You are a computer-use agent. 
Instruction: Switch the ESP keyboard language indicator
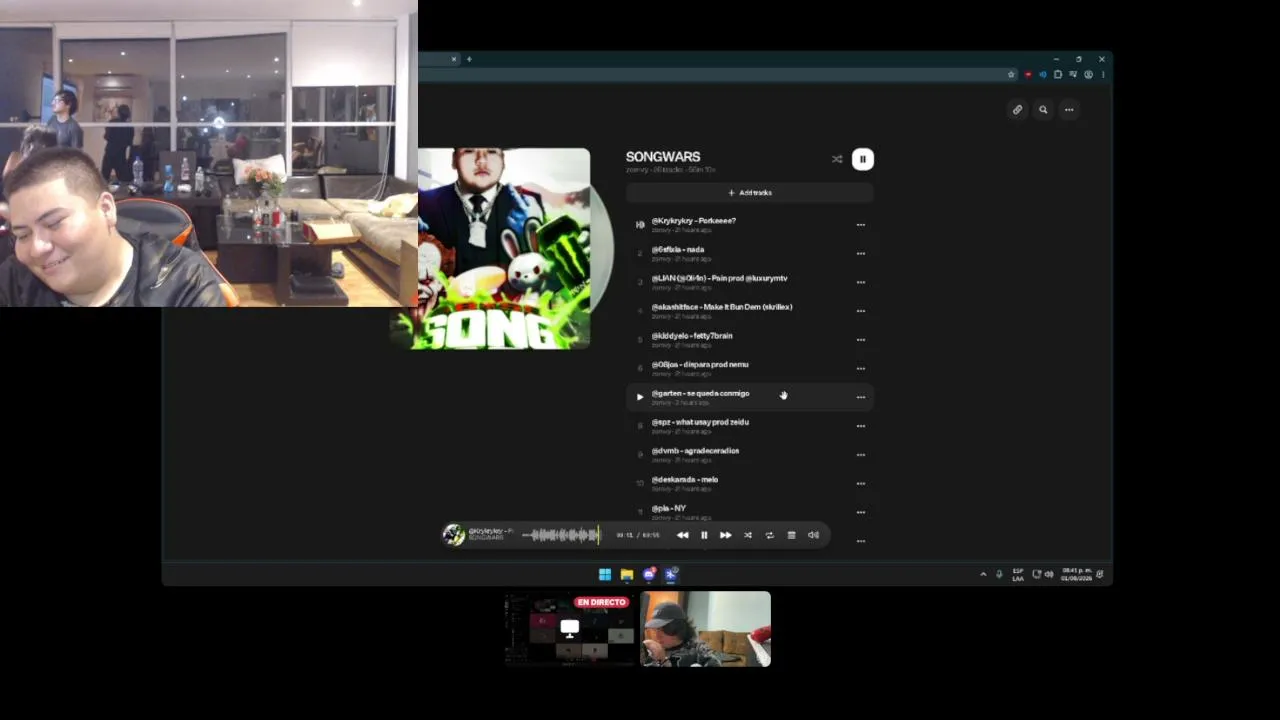(x=1018, y=574)
